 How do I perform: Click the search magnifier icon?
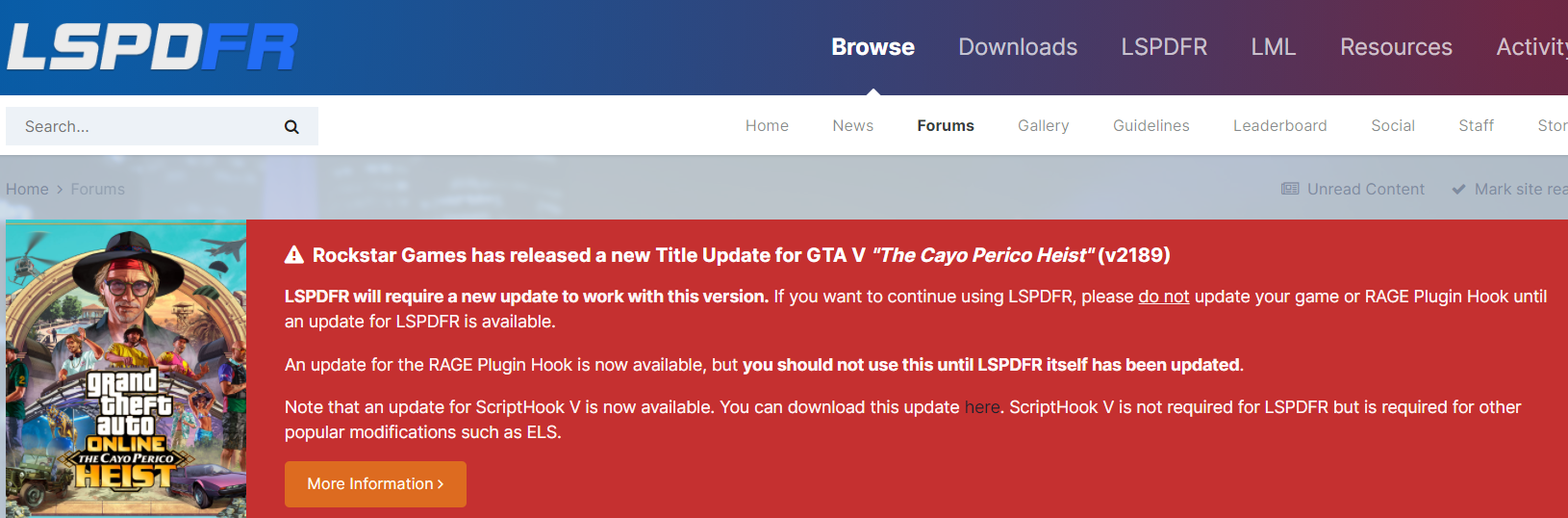(x=291, y=126)
